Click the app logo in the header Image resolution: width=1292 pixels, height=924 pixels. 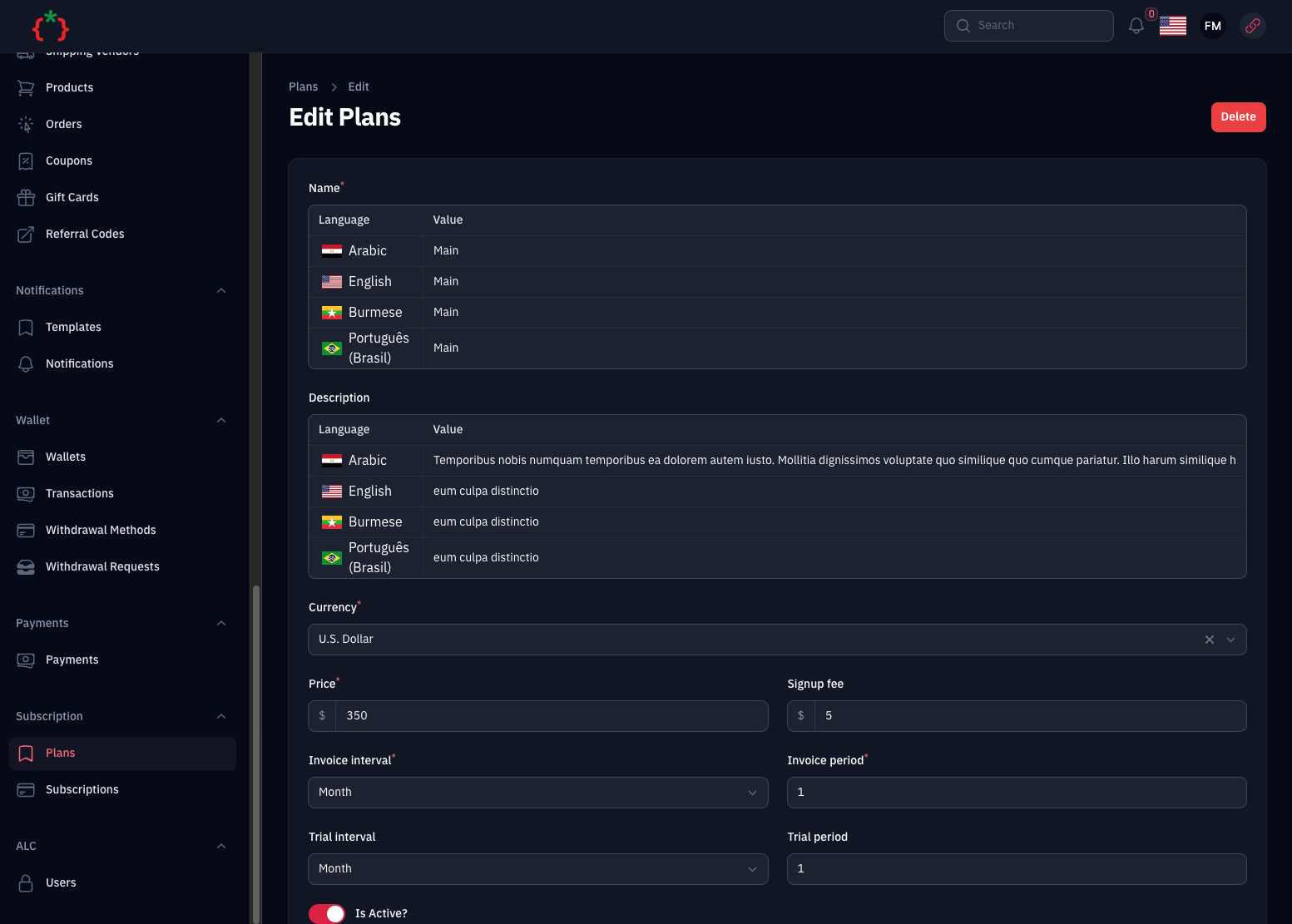point(51,27)
